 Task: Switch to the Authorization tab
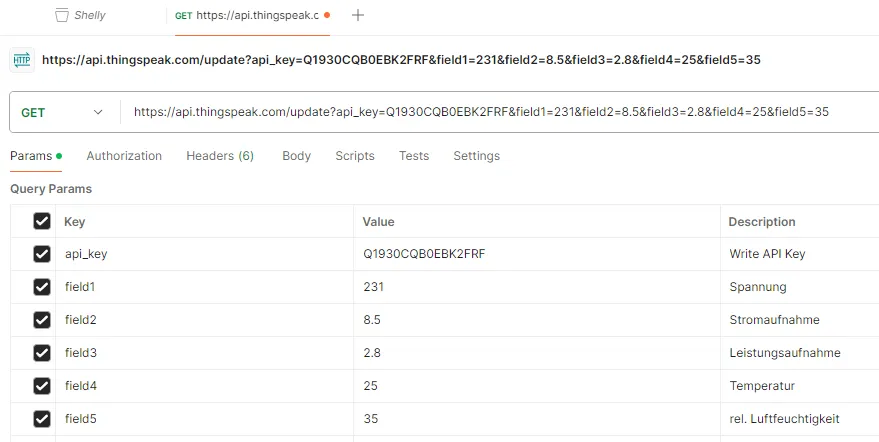(x=124, y=156)
